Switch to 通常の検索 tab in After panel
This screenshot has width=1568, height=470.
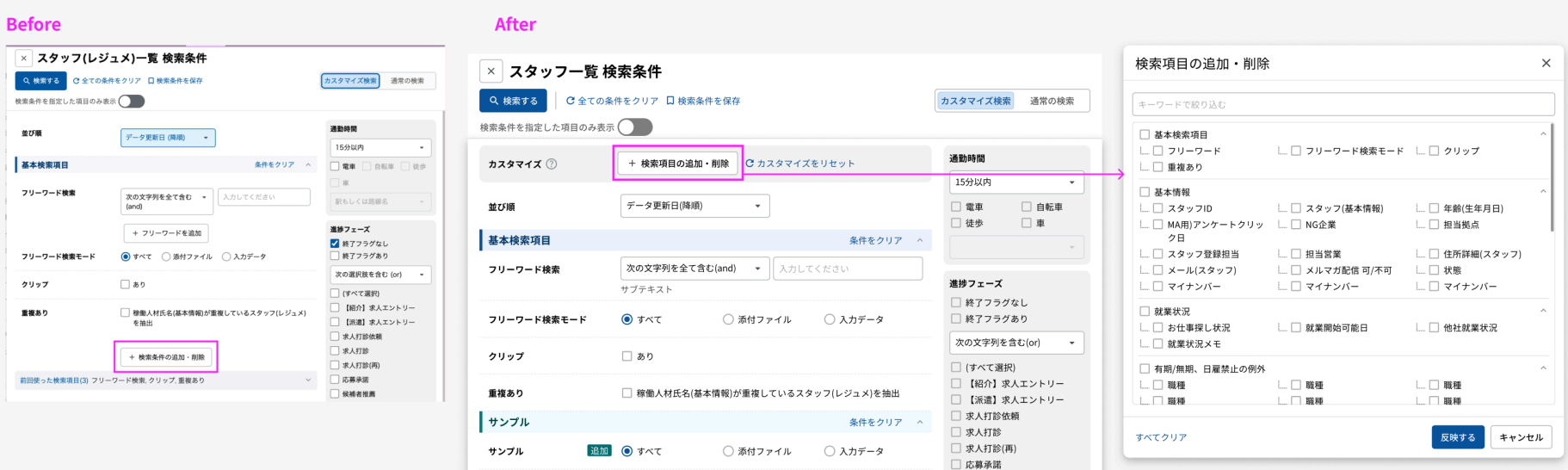1052,101
